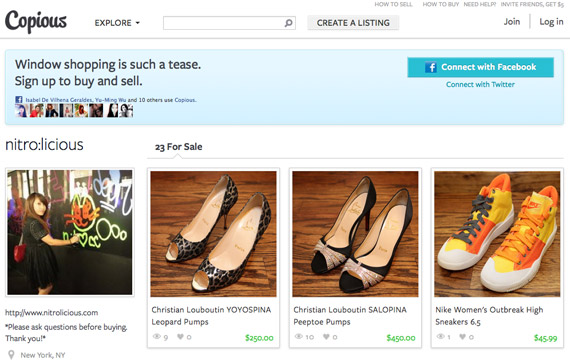Screen dimensions: 570x364
Task: Open the Log in link
Action: pyautogui.click(x=551, y=22)
